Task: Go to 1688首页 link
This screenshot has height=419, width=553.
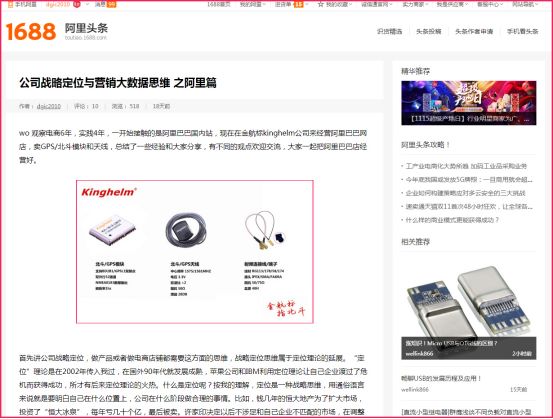Action: point(219,5)
